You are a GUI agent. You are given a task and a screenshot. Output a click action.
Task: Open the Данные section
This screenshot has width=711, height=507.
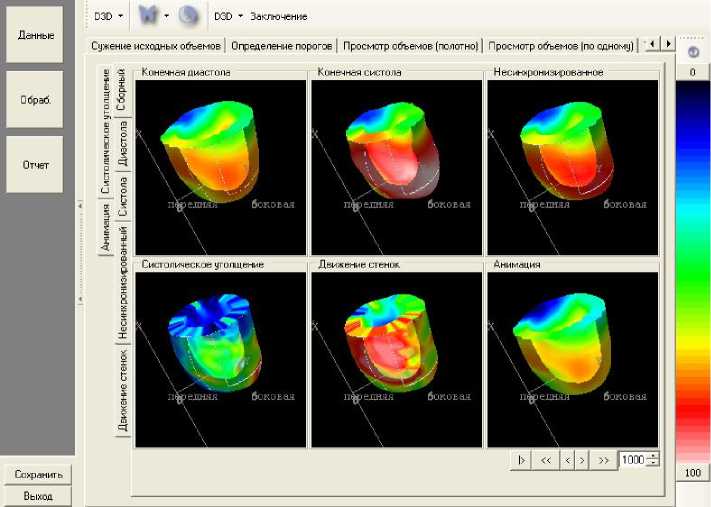pyautogui.click(x=34, y=34)
